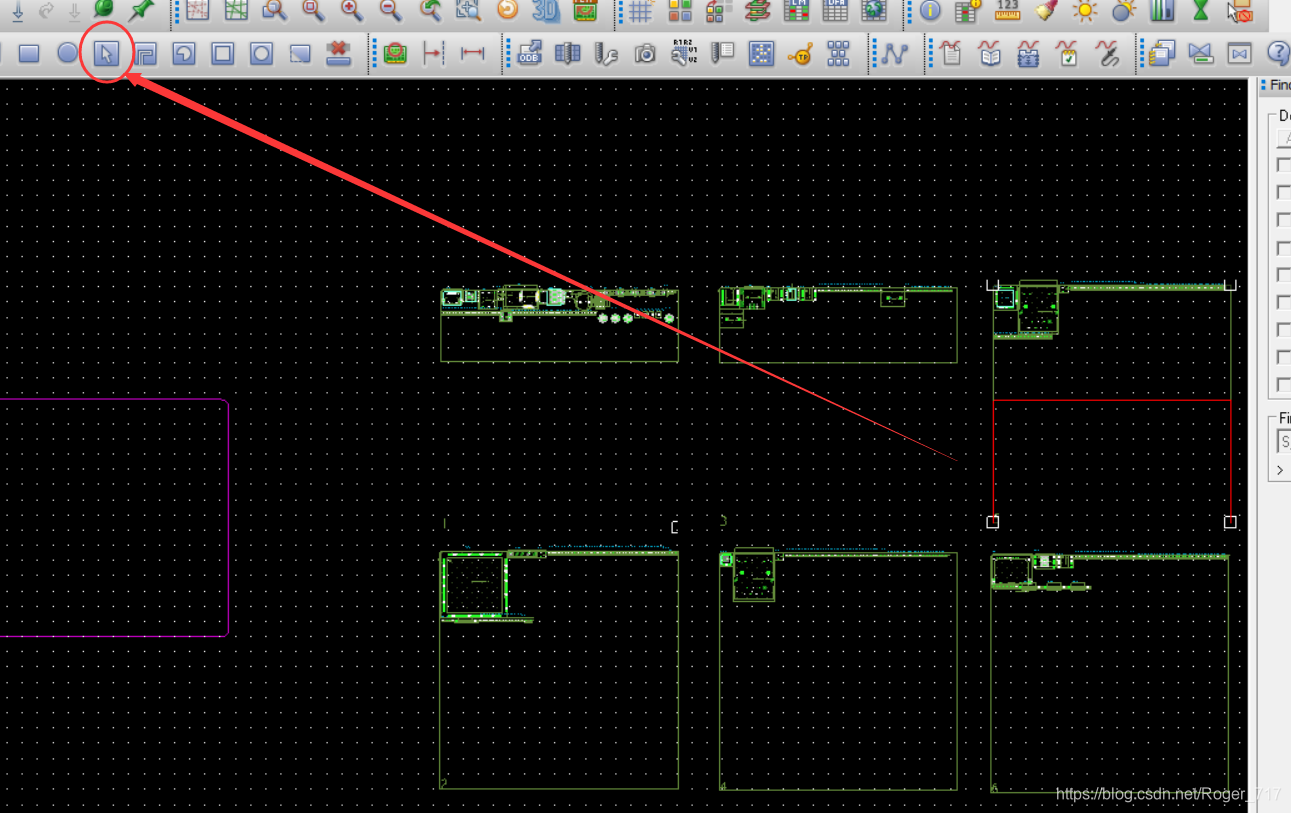Tick the bottom checkbox in the Find panel
The image size is (1291, 813).
click(x=1284, y=385)
